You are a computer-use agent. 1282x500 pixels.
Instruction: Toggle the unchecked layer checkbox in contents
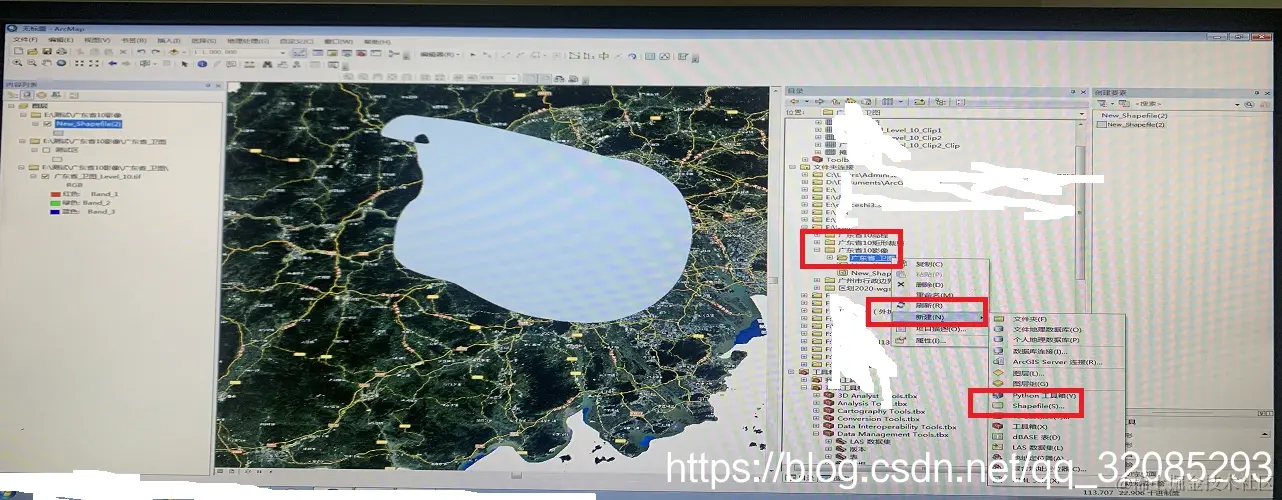[x=46, y=150]
